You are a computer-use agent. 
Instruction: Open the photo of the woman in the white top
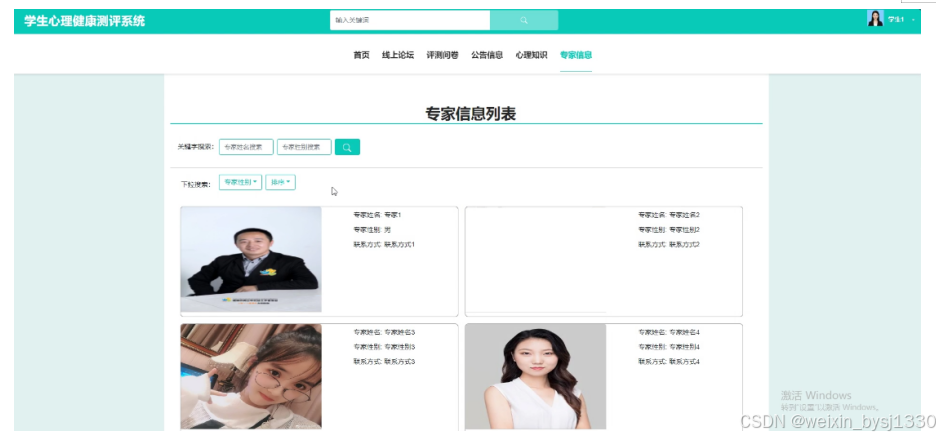535,376
